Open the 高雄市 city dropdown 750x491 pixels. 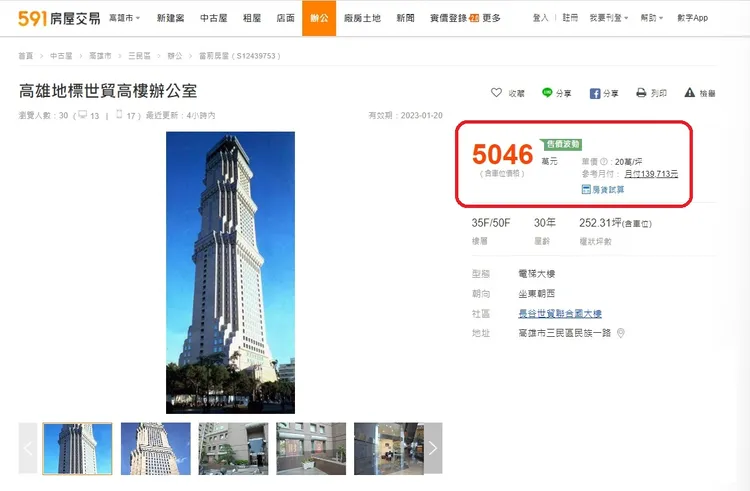point(124,18)
